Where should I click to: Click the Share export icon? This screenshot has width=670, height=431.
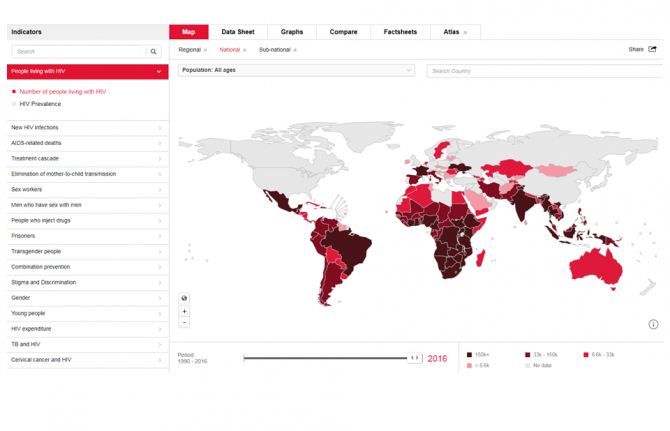[x=653, y=49]
